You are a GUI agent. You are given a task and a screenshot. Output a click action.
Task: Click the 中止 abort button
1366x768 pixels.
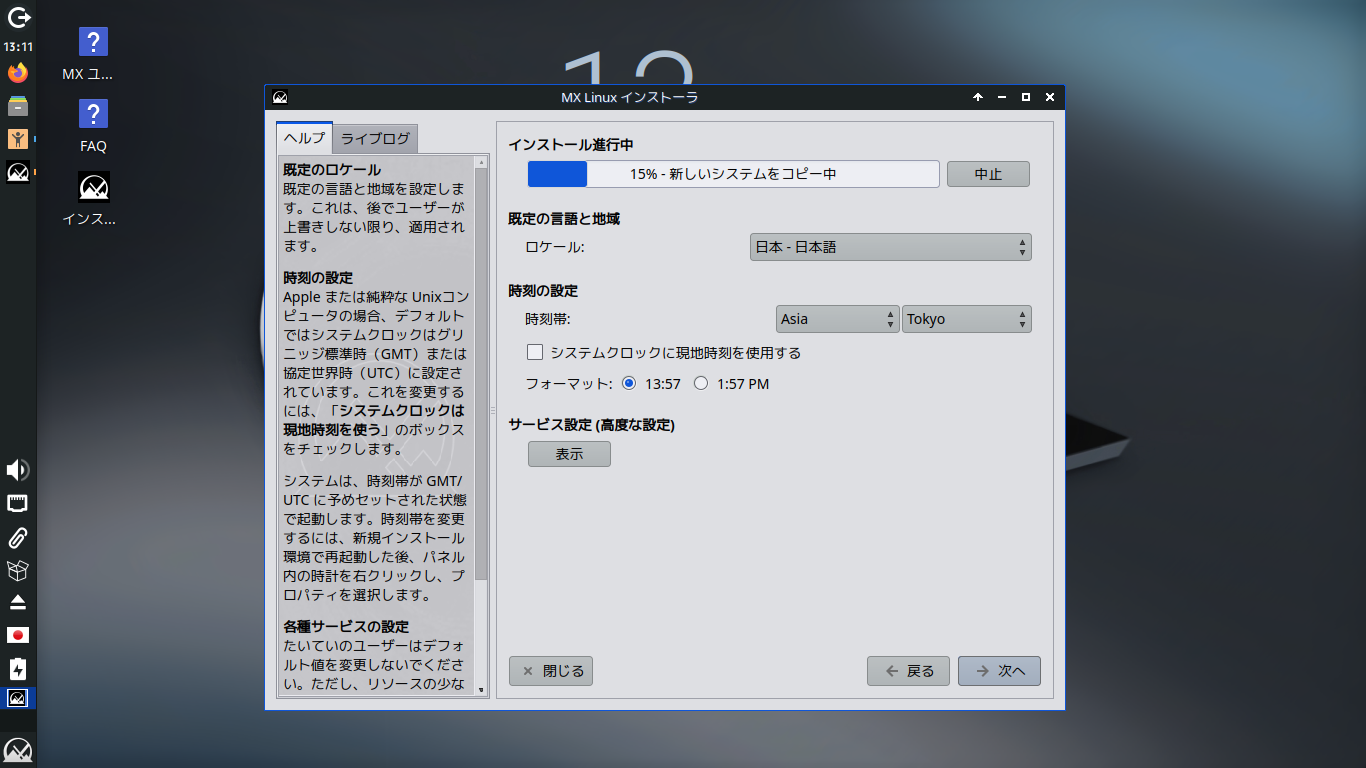[988, 174]
